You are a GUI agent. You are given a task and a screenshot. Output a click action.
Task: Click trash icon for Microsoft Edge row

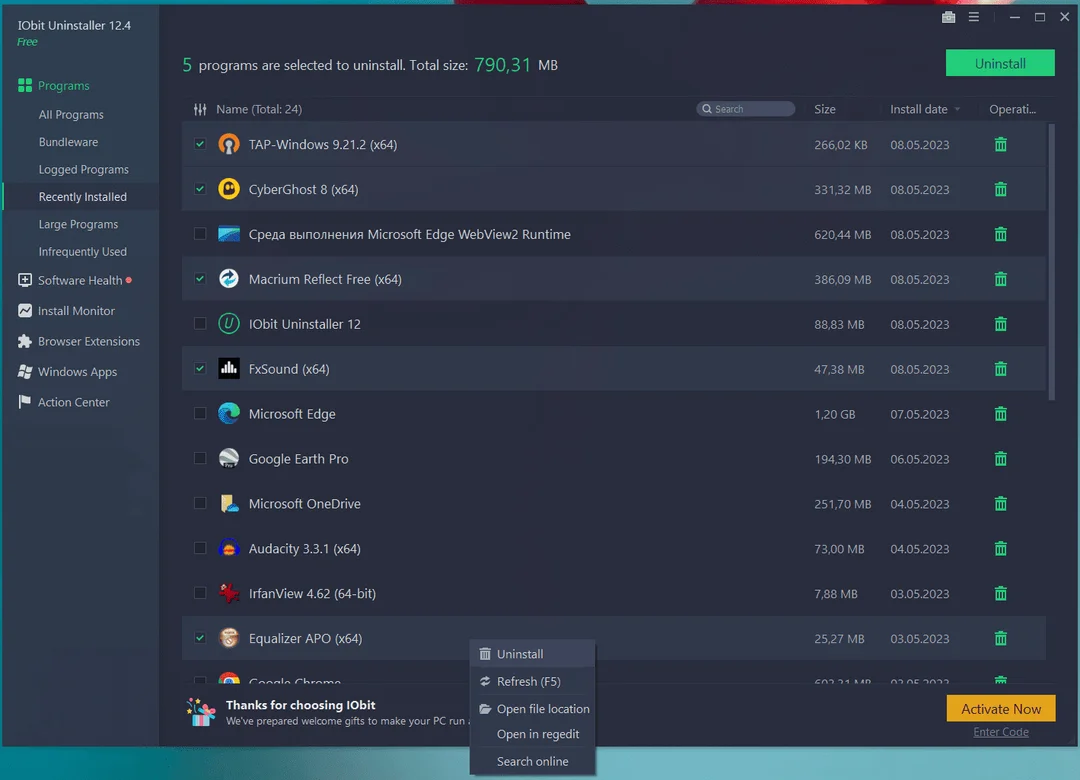tap(1000, 414)
